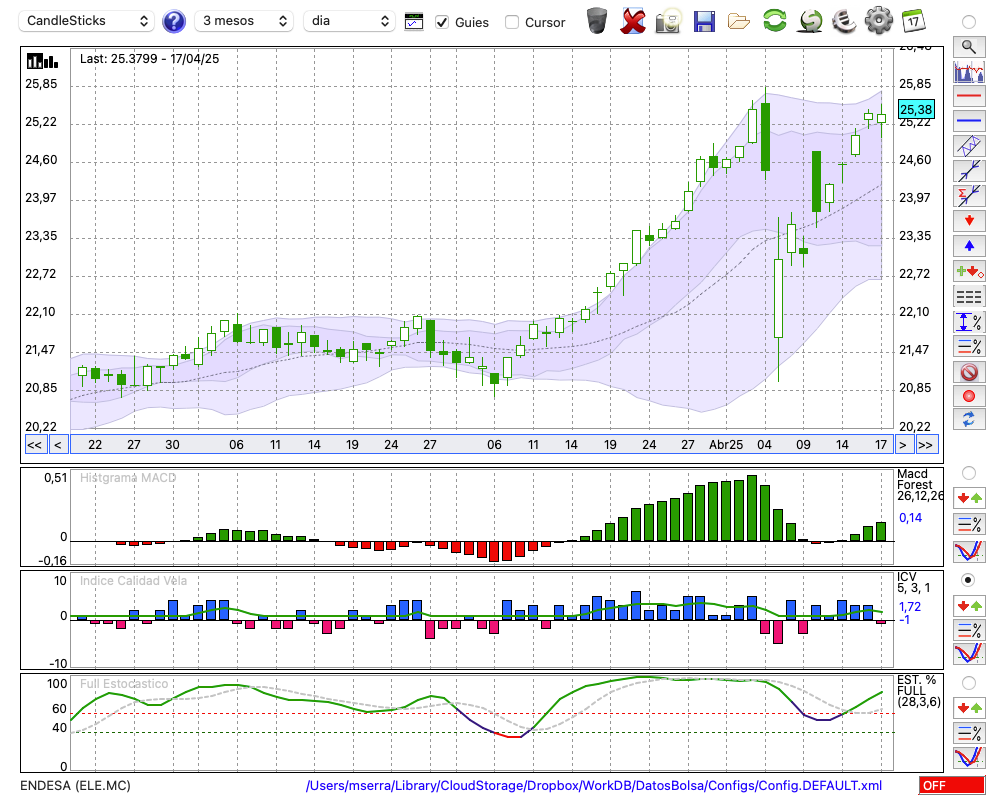Viewport: 1000px width, 800px height.
Task: Click the price chart bar-chart icon
Action: pos(42,61)
